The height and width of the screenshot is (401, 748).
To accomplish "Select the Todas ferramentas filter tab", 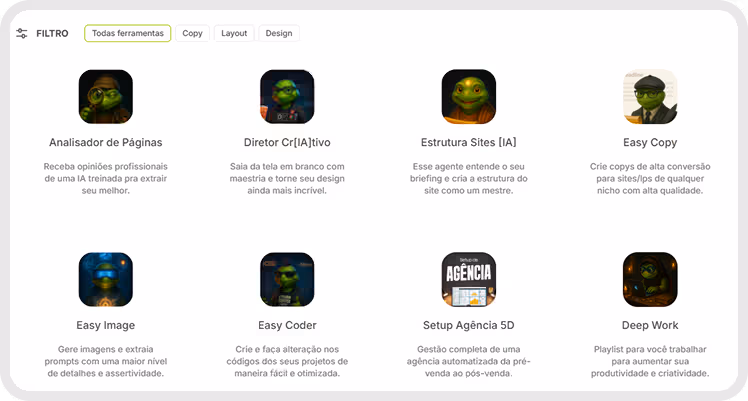I will pos(128,33).
